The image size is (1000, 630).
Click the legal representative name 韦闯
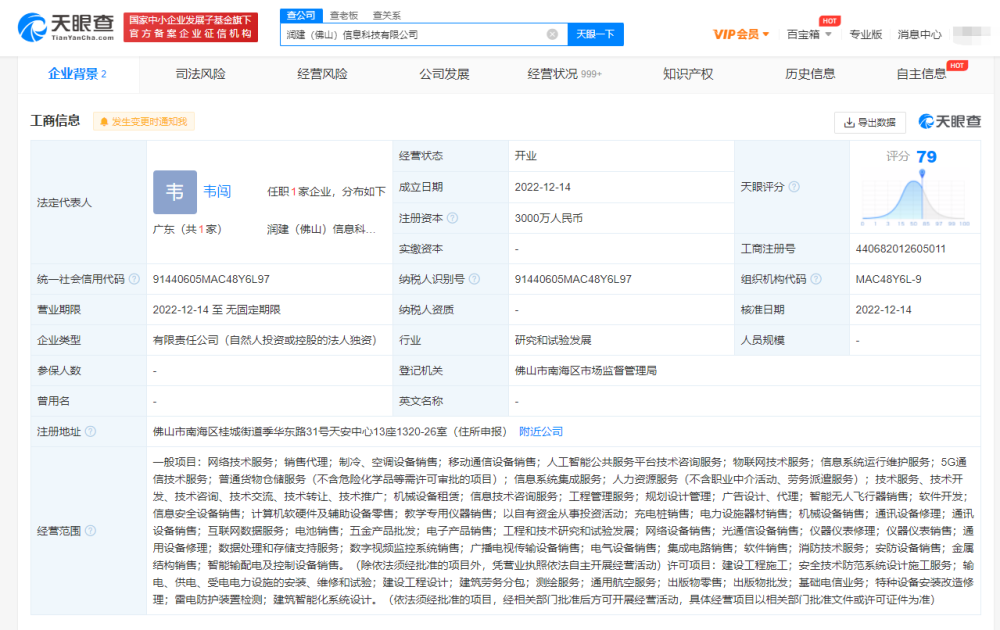pyautogui.click(x=218, y=191)
